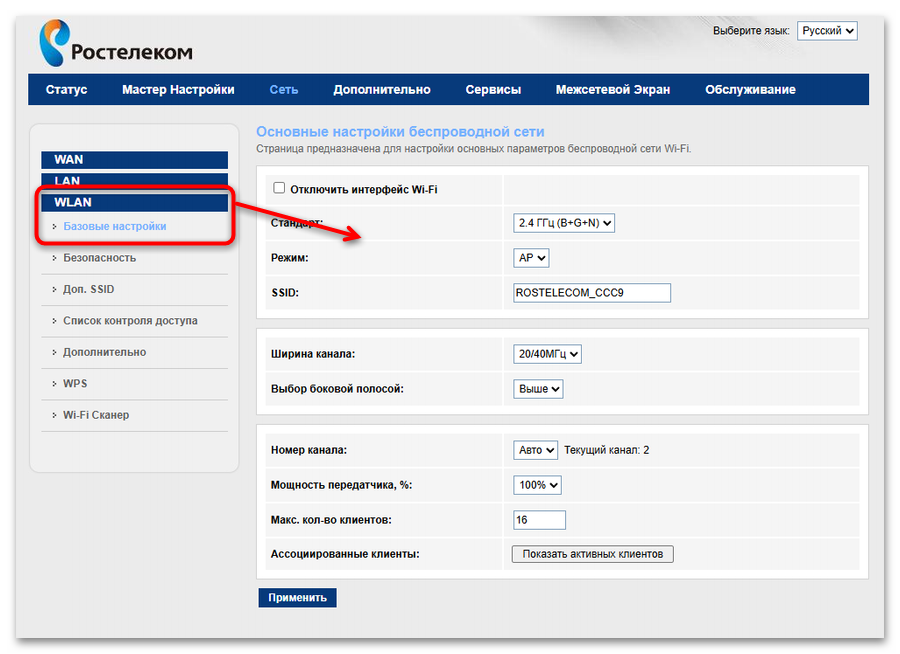Open the Безопасность sidebar link
Screen dimensions: 900x654
click(99, 258)
